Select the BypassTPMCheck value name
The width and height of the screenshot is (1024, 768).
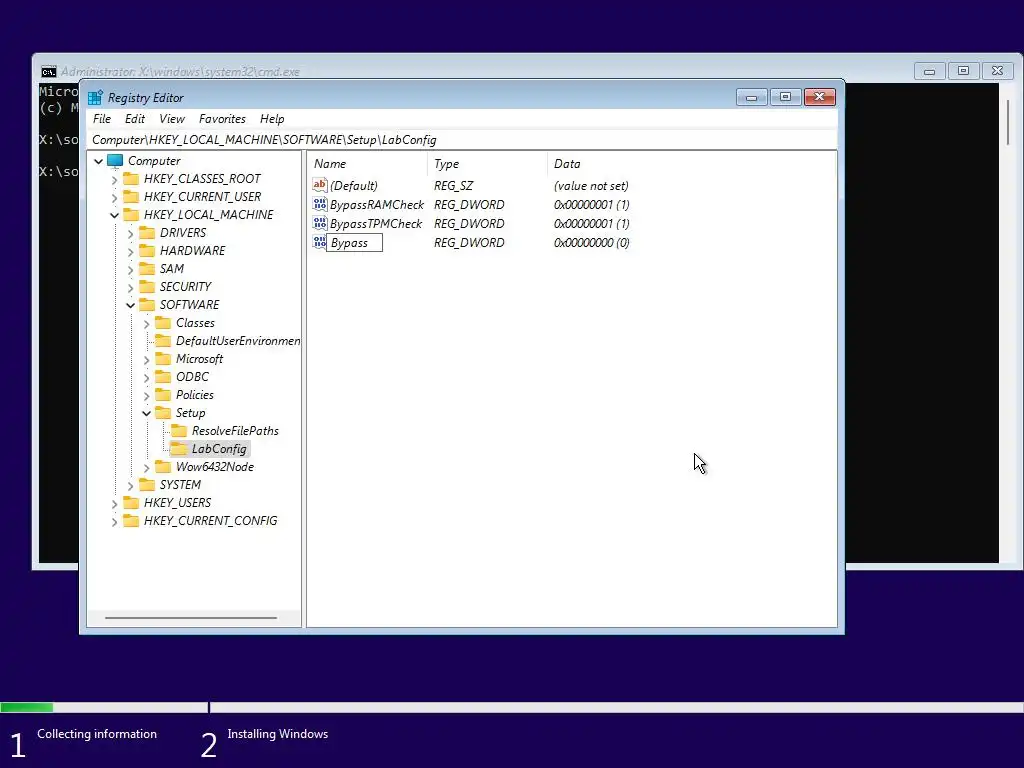[376, 223]
